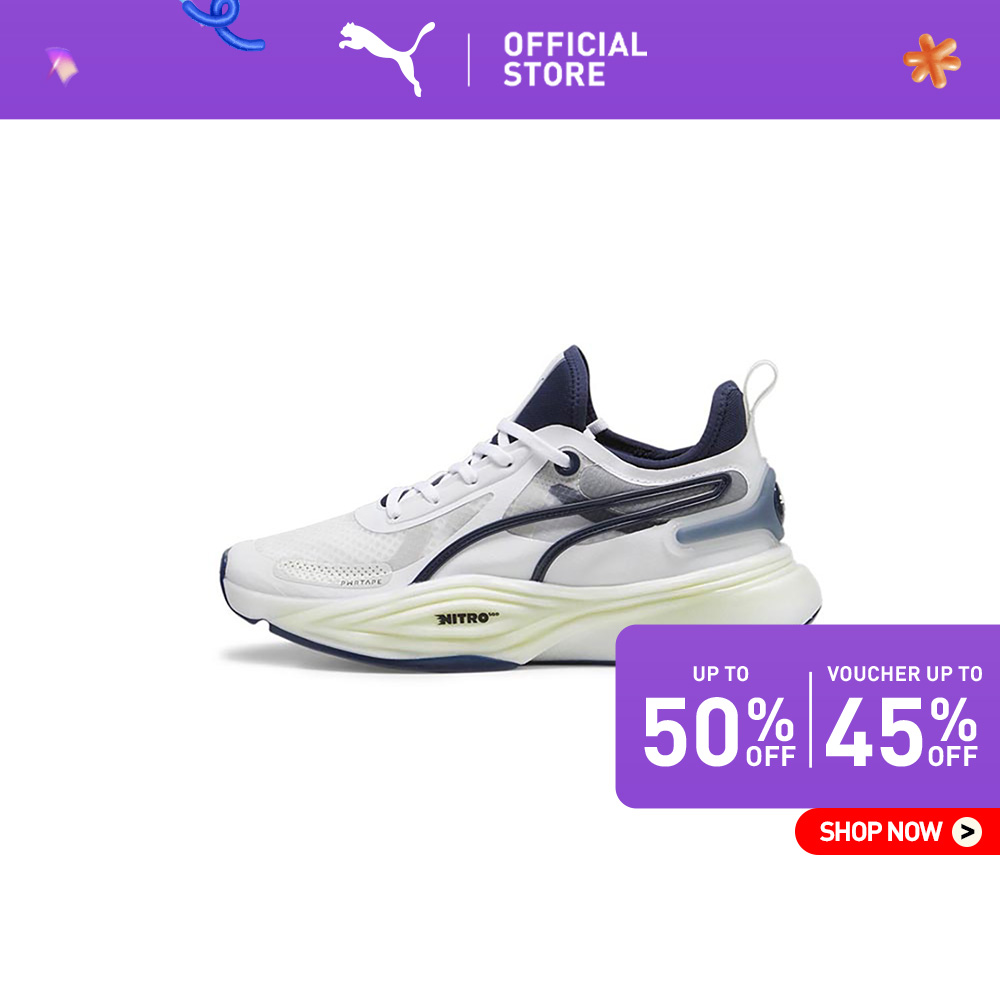Click the vertical divider beside Puma logo
The width and height of the screenshot is (1000, 1000).
pos(469,60)
